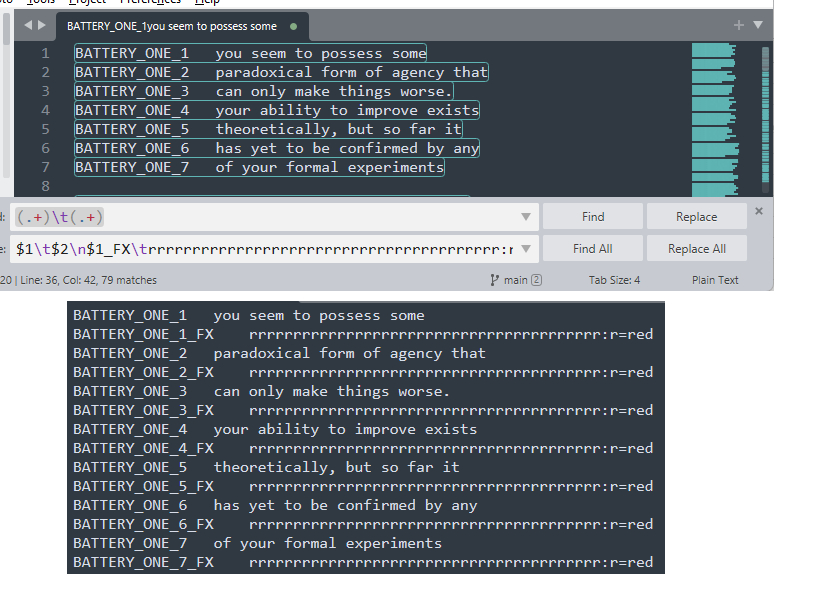Select the BATTERY_ONE_1 file tab
The image size is (827, 613).
click(x=172, y=26)
